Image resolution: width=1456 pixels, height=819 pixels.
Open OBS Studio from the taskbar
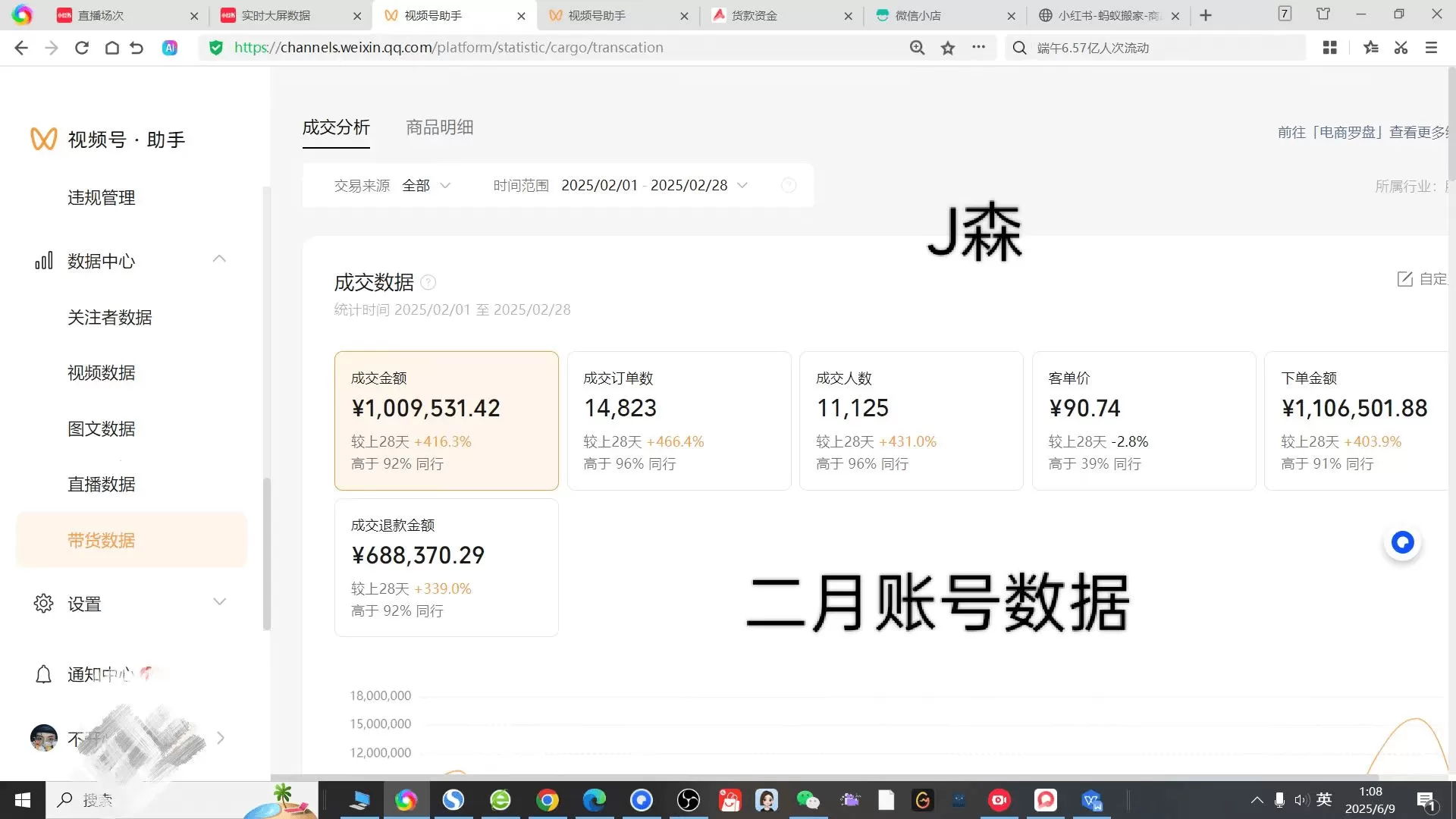pyautogui.click(x=688, y=800)
